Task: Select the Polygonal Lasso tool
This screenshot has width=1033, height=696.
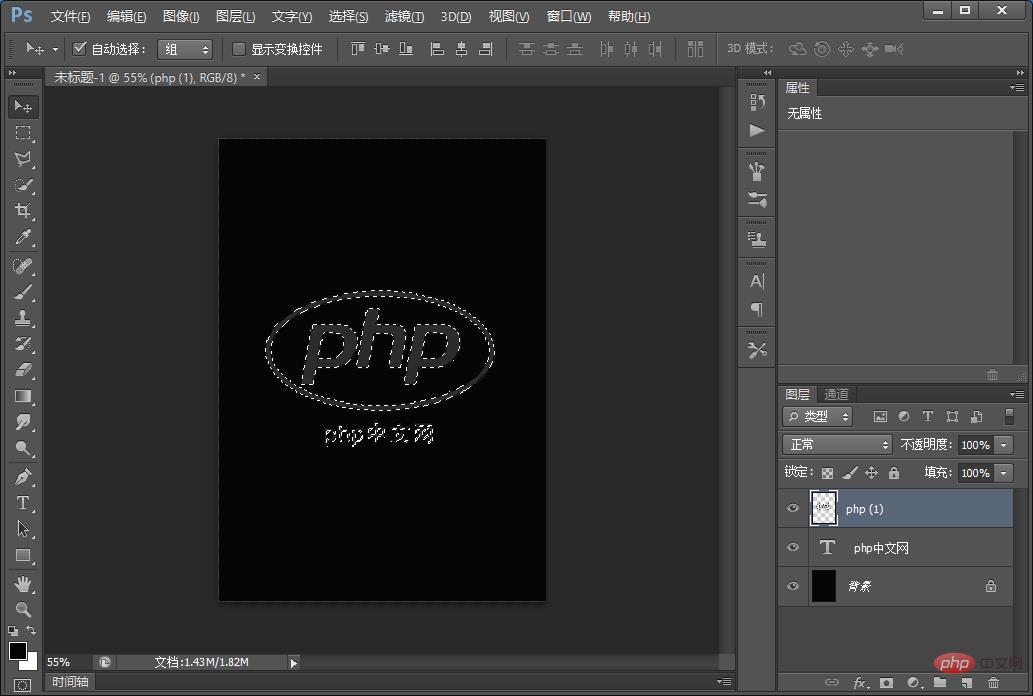Action: click(x=23, y=159)
